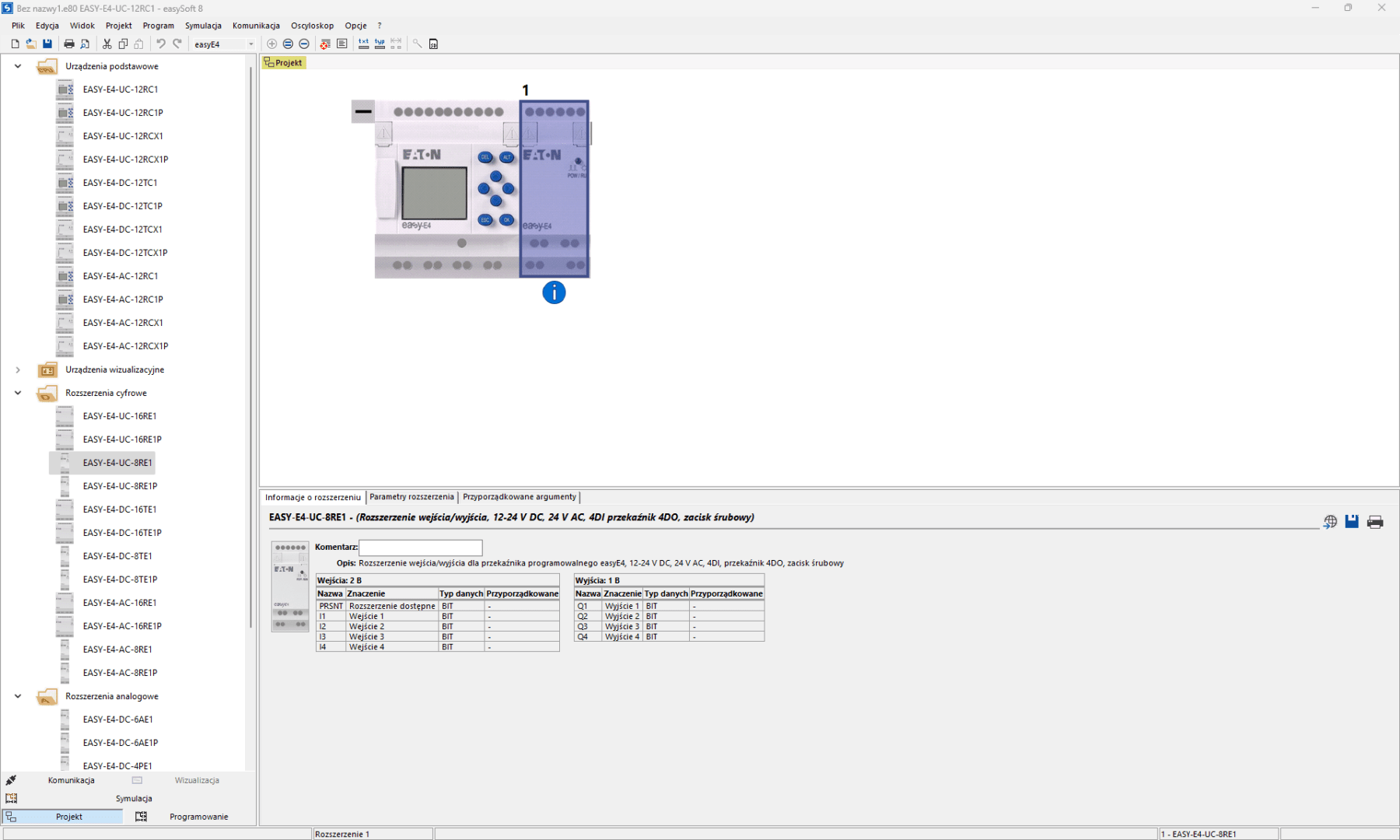The width and height of the screenshot is (1400, 840).
Task: Expand the Urządzenia wizualizacyjne group
Action: coord(18,369)
